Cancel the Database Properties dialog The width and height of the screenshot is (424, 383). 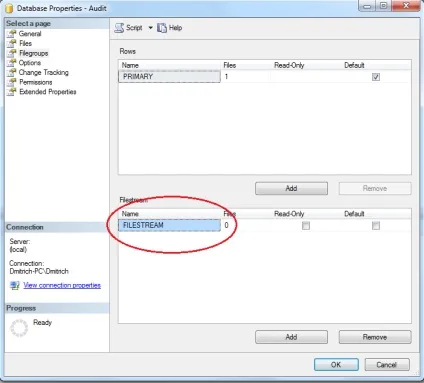coord(387,365)
